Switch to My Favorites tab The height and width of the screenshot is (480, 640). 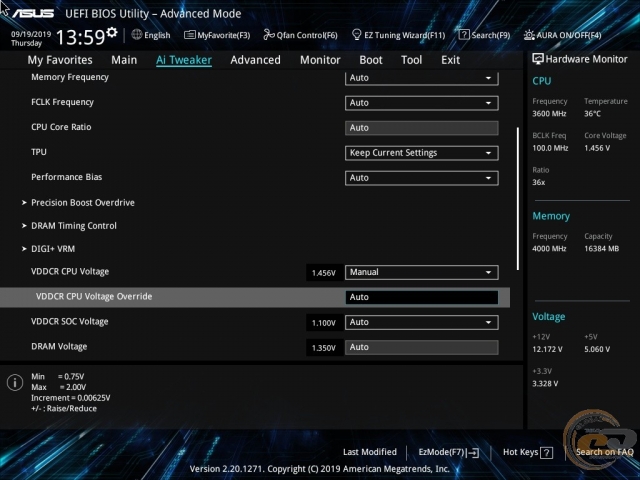coord(60,60)
